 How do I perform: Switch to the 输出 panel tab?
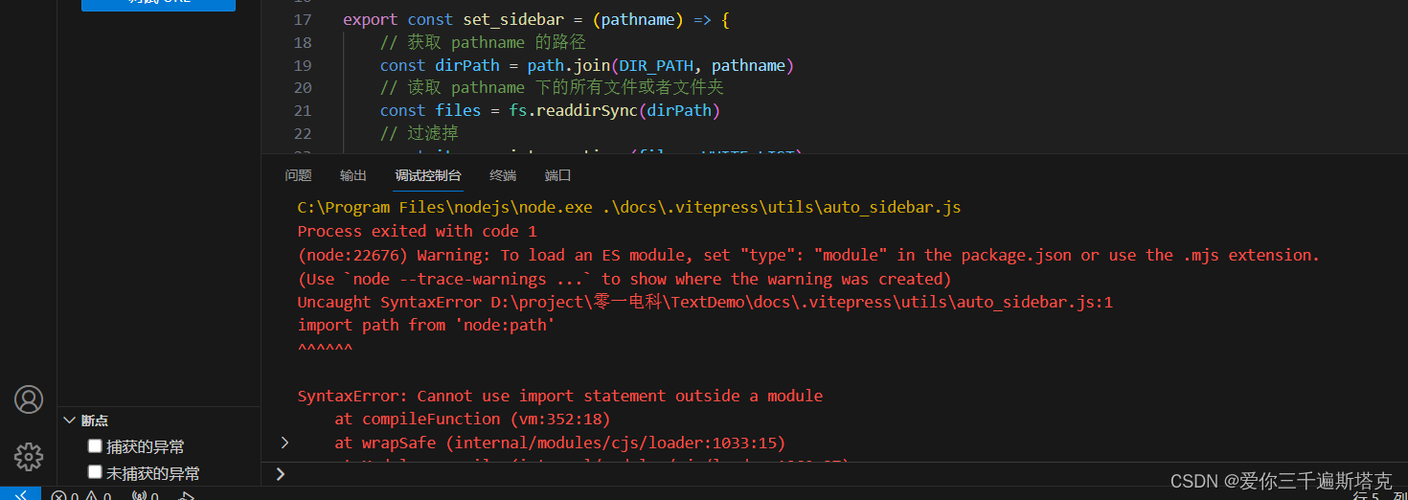pyautogui.click(x=353, y=176)
